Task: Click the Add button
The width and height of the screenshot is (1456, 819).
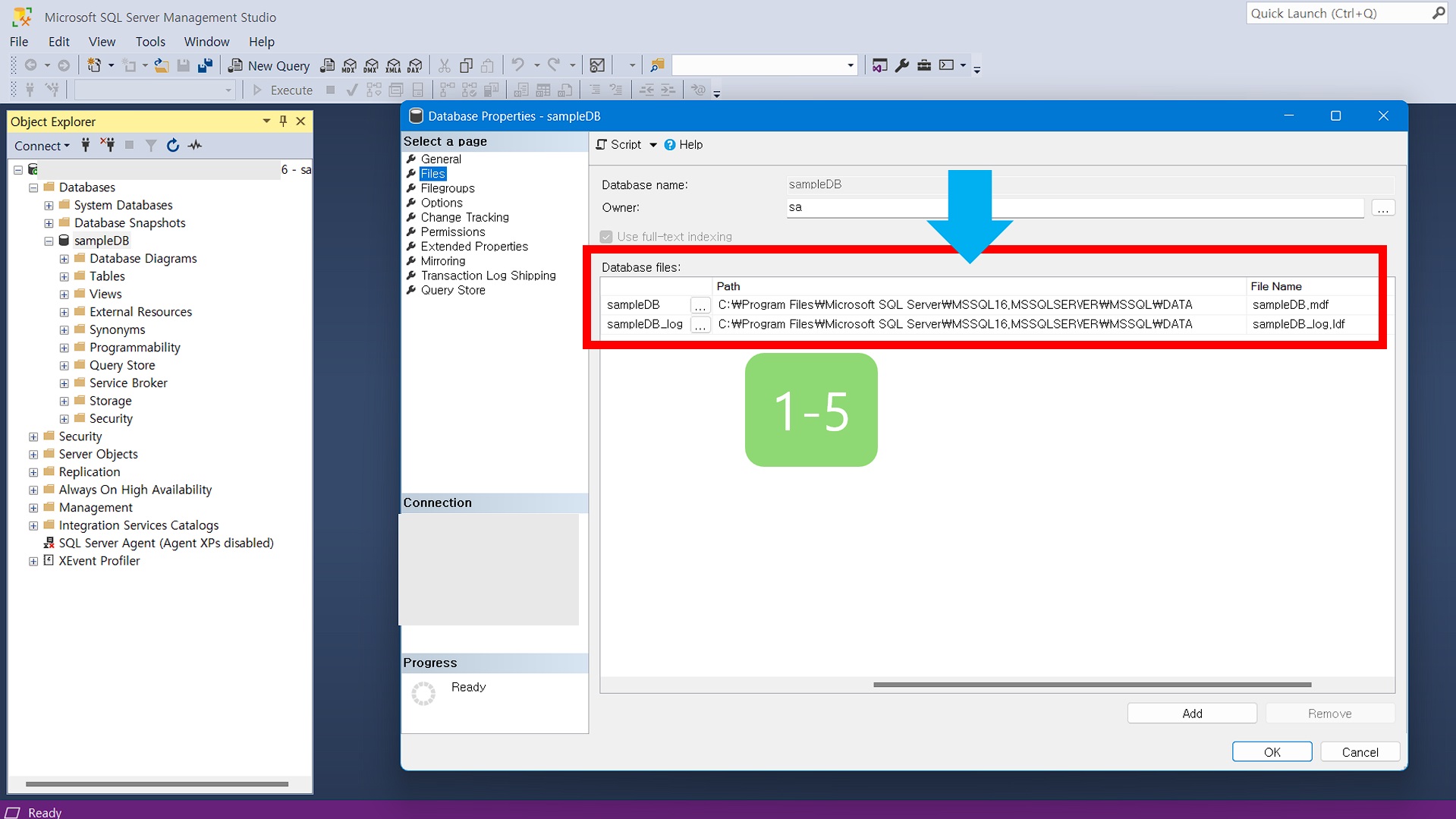Action: [1192, 713]
